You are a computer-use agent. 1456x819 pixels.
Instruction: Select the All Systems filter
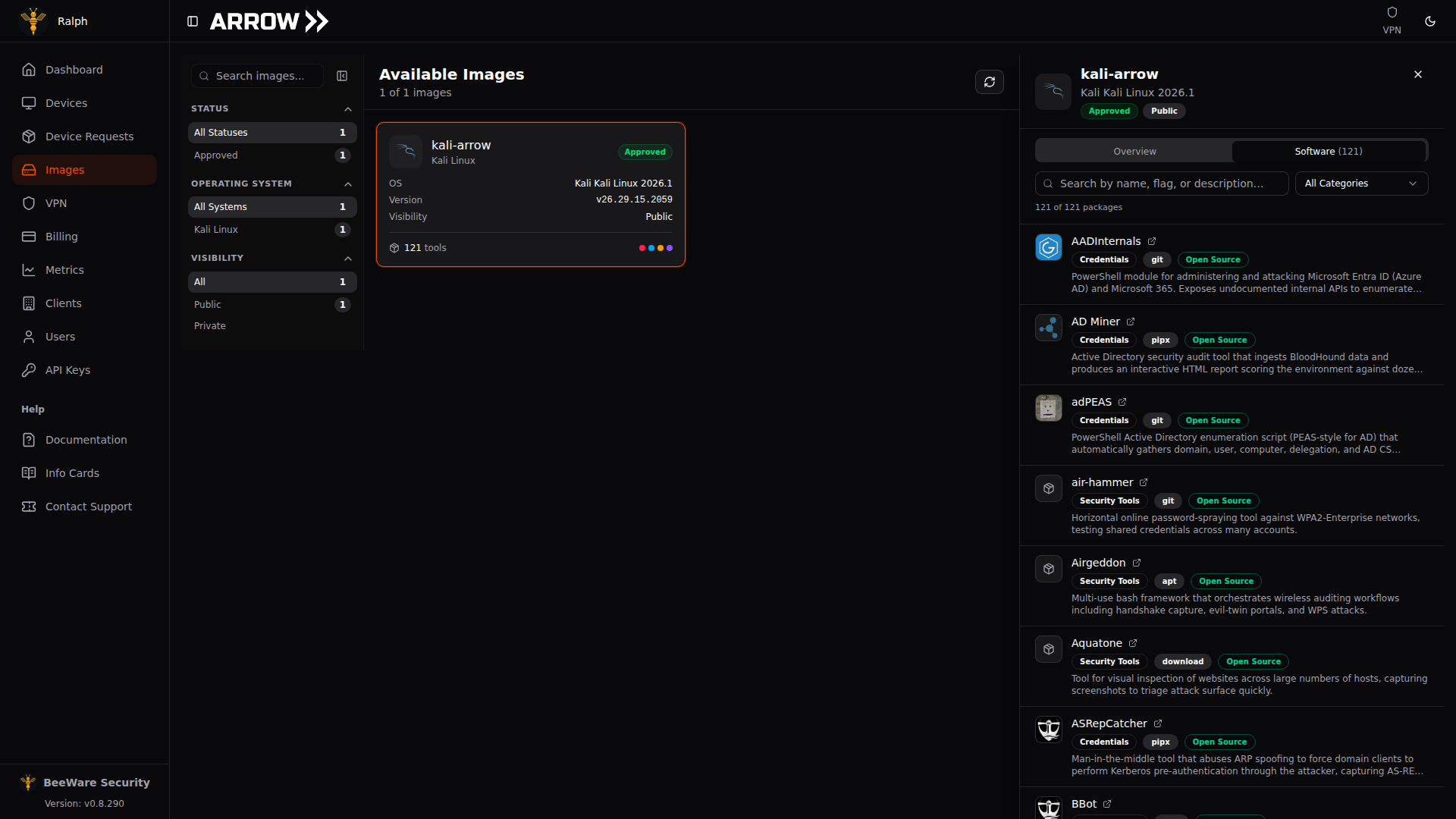[x=272, y=207]
